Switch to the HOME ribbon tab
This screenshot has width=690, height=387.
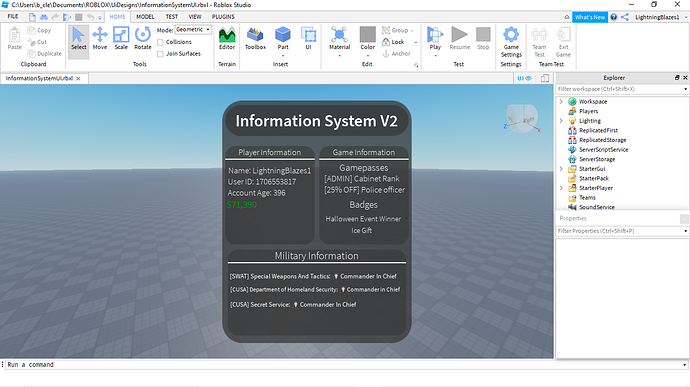coord(117,17)
